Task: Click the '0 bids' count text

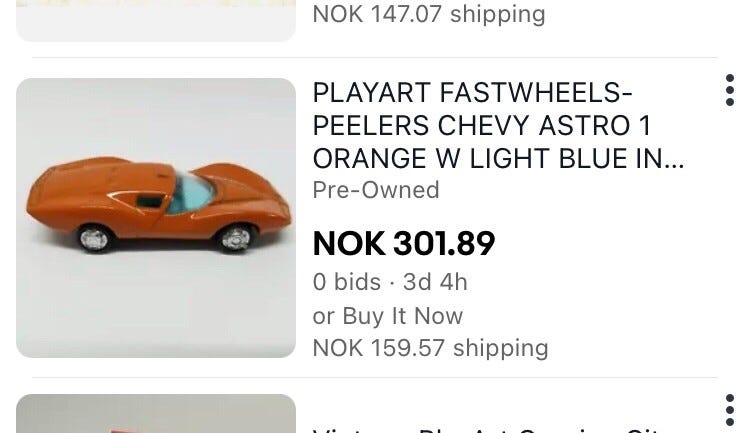Action: coord(346,282)
